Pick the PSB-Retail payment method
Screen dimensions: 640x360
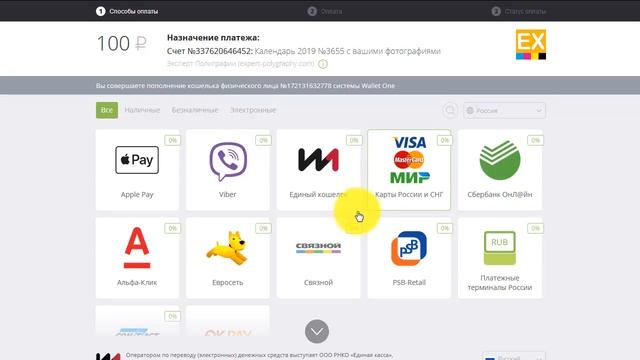click(x=409, y=258)
